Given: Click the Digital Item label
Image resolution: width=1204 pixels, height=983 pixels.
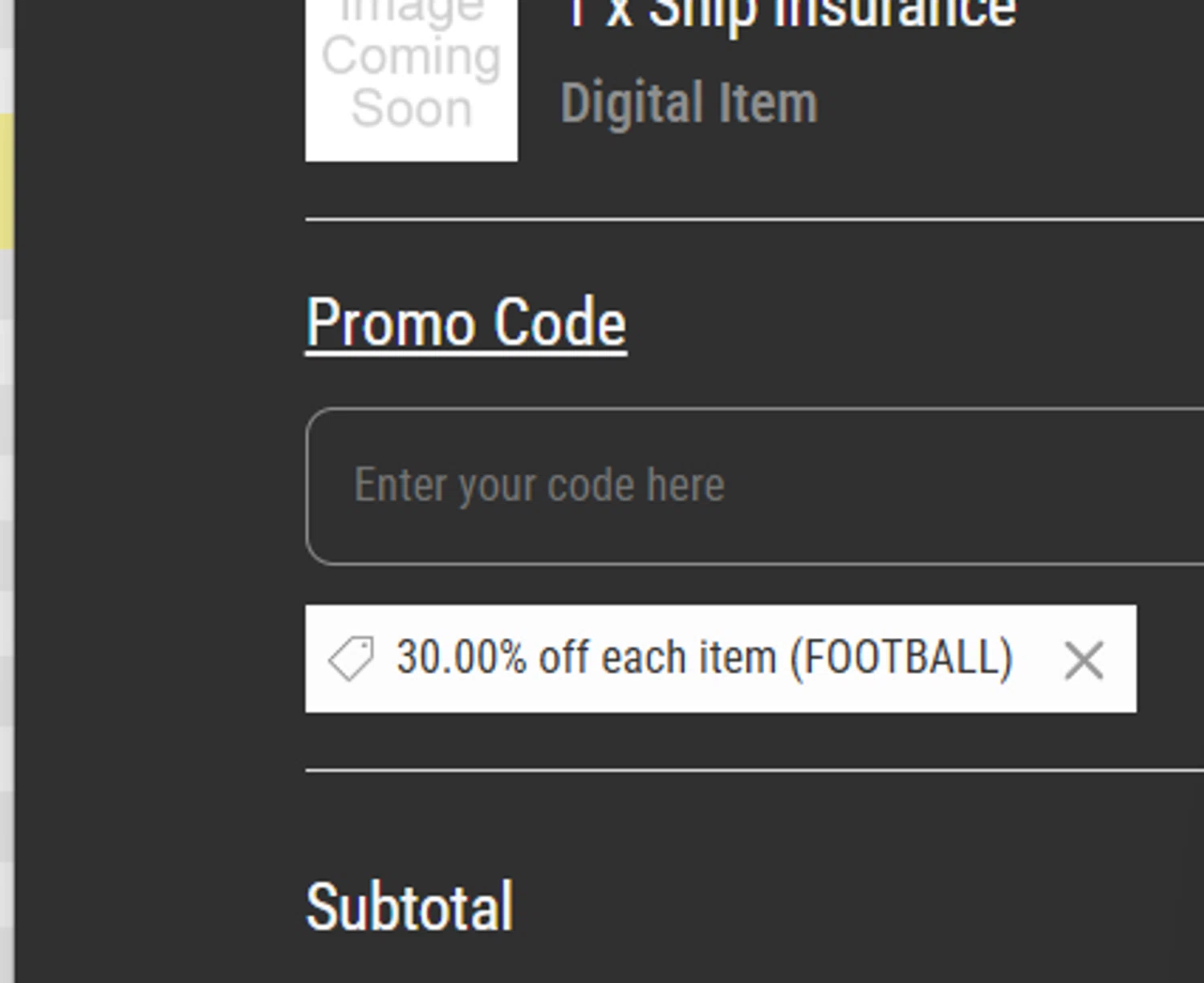Looking at the screenshot, I should 689,104.
